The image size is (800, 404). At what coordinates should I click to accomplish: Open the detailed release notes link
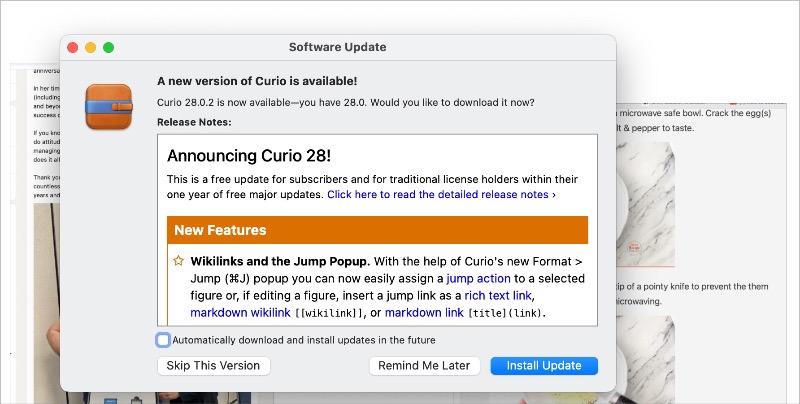[x=441, y=194]
